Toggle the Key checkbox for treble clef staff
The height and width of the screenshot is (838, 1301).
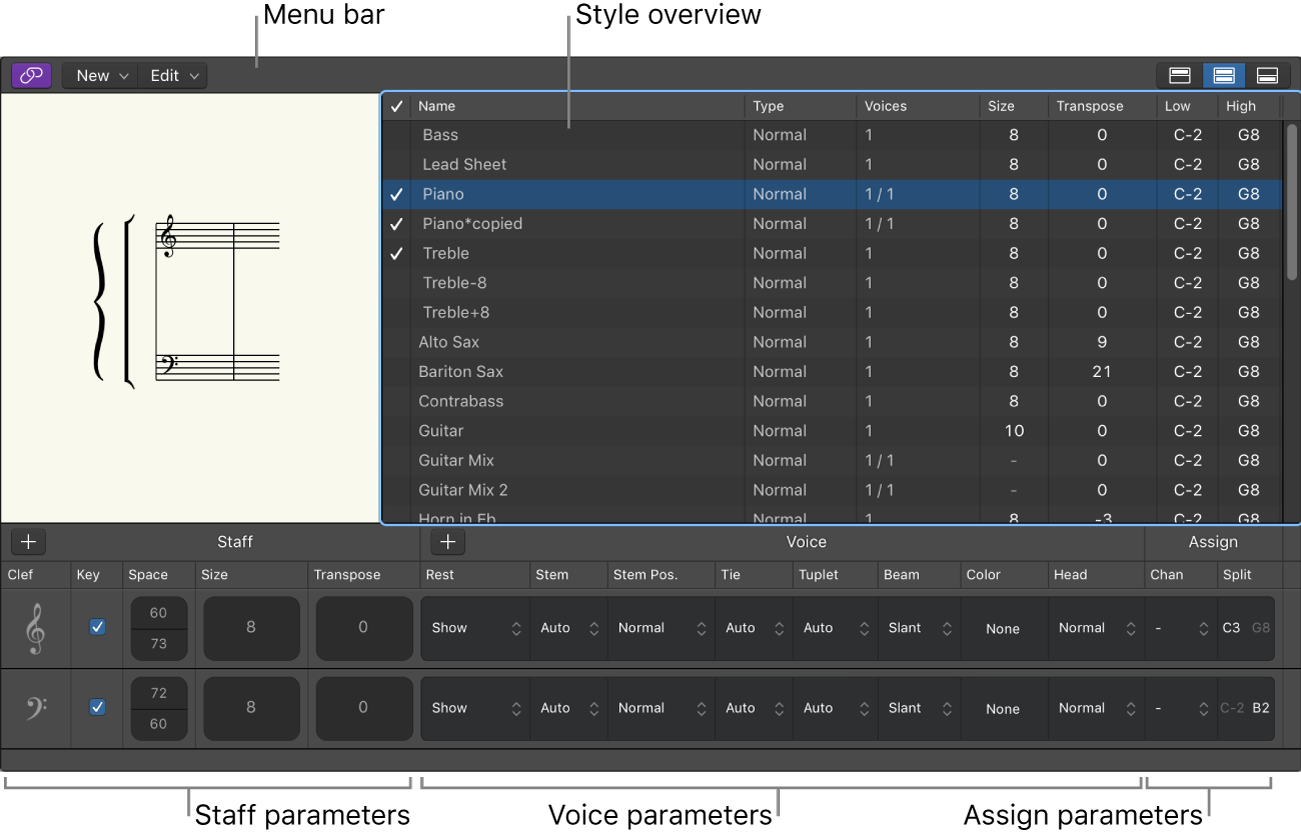(97, 627)
